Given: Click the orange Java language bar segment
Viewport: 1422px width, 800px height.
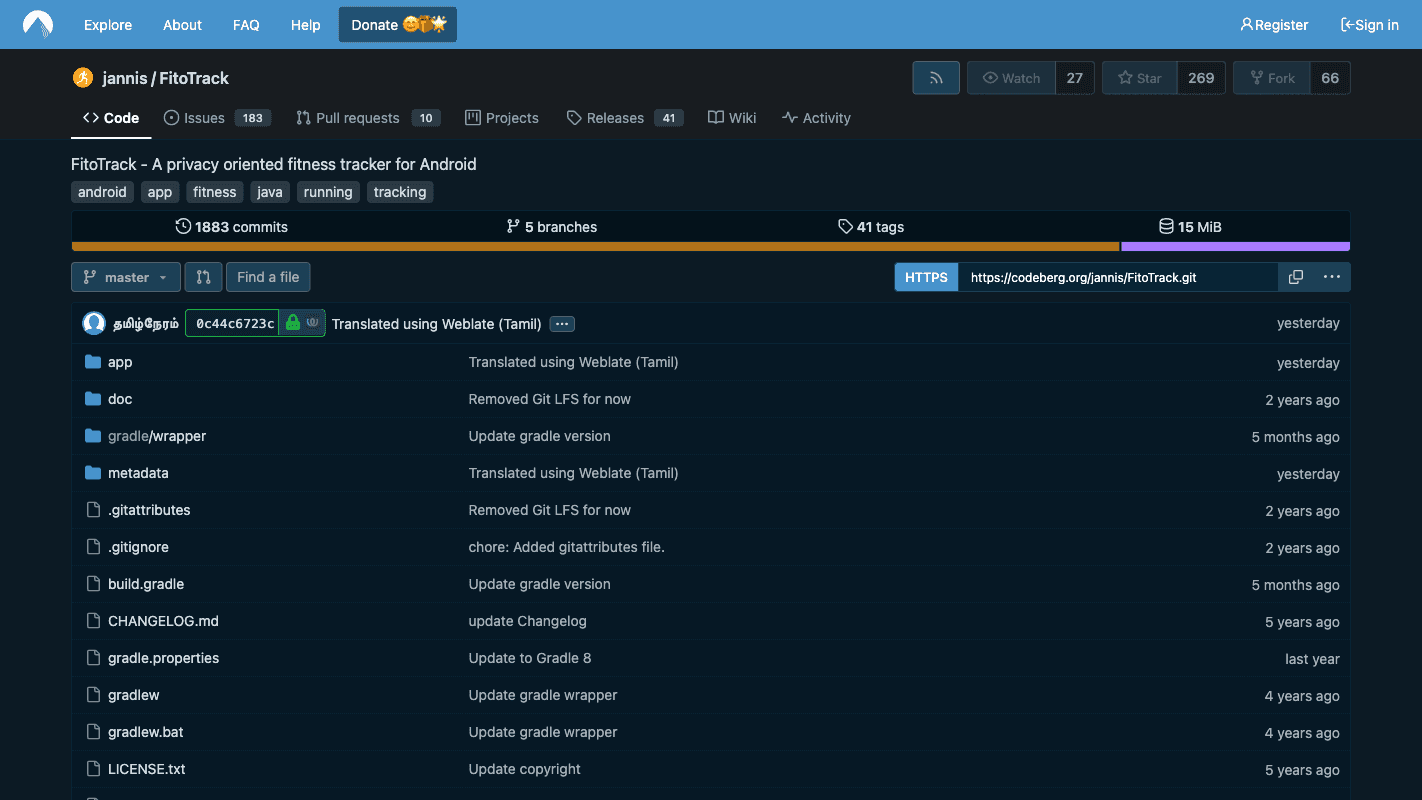Looking at the screenshot, I should [596, 246].
